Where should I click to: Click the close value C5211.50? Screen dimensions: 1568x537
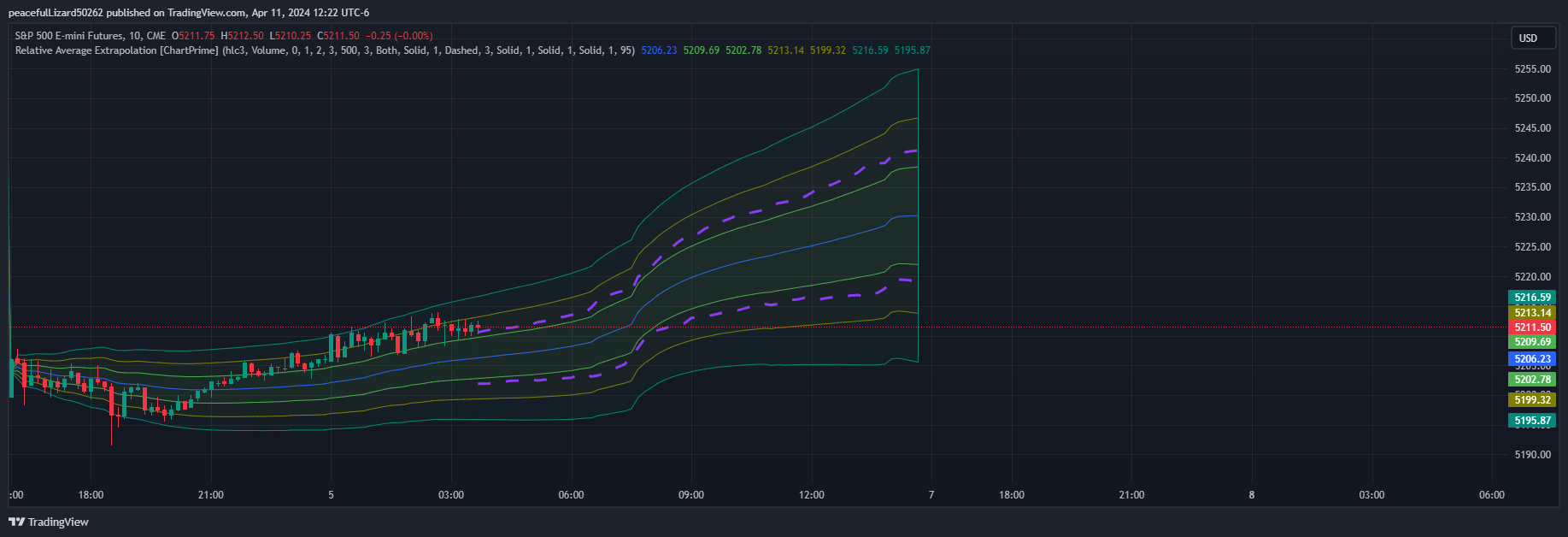coord(338,36)
